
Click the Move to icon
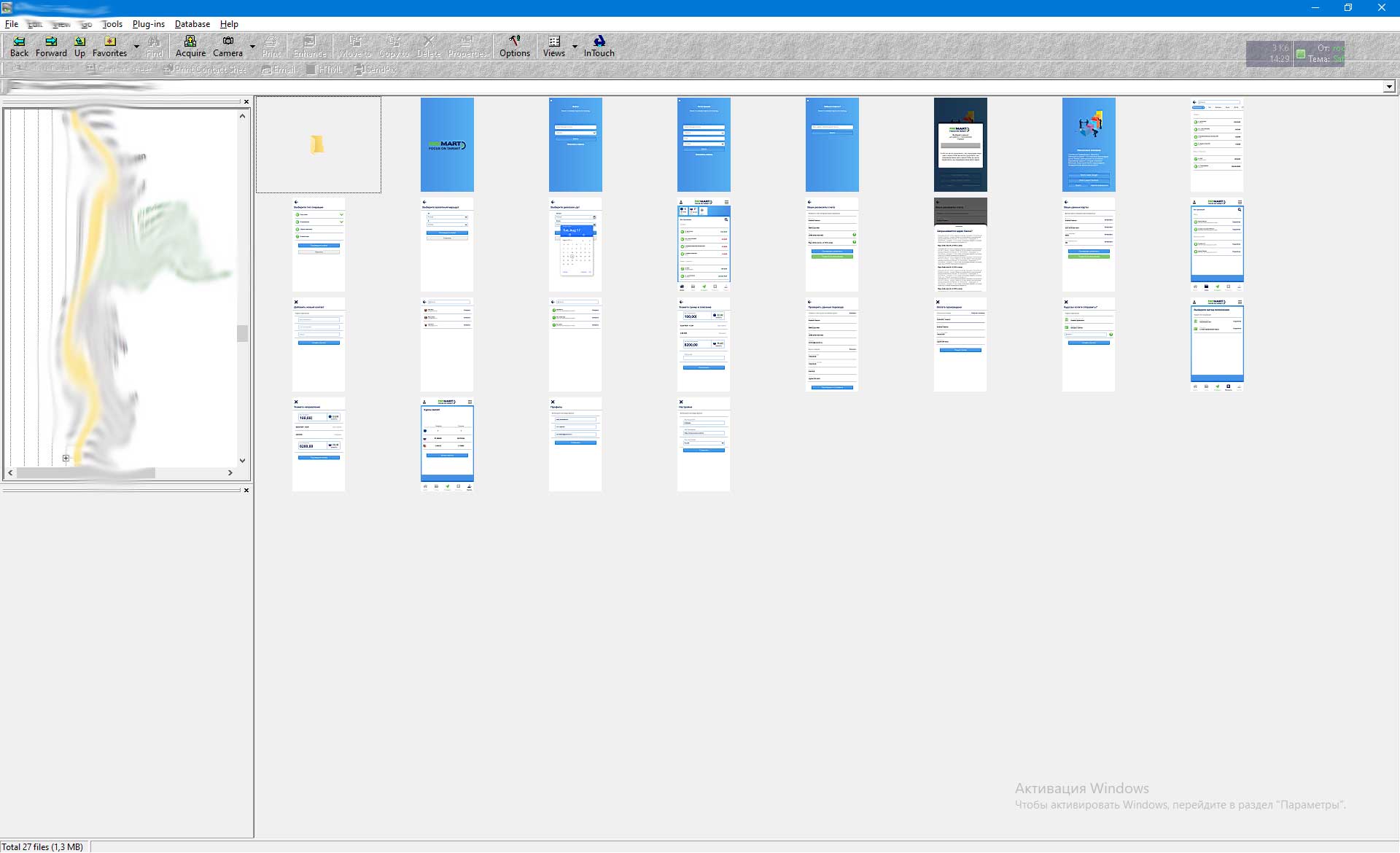pos(355,46)
